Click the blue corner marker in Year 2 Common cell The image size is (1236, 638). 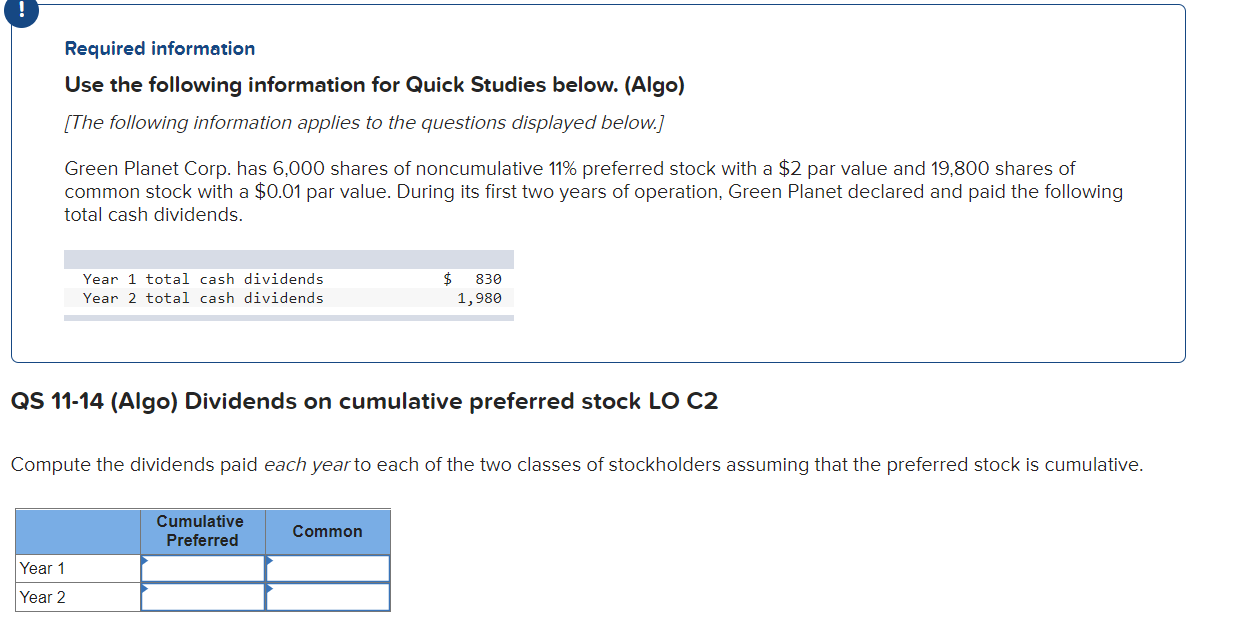click(x=268, y=590)
